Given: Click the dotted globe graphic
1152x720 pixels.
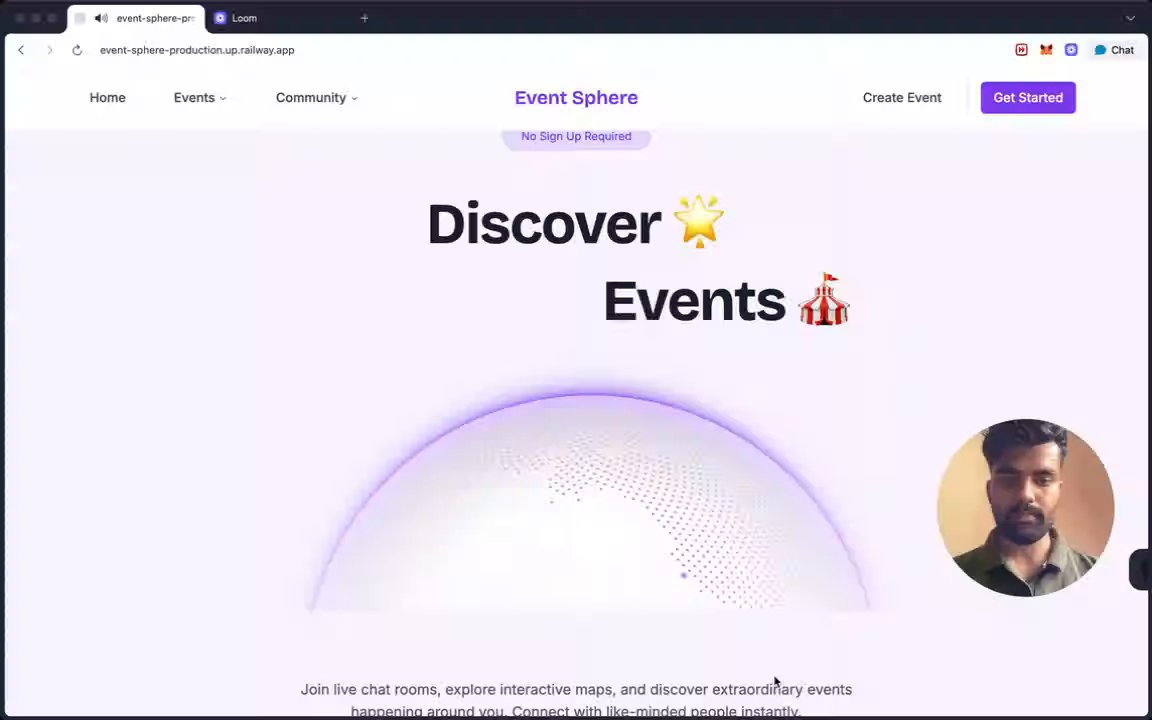Looking at the screenshot, I should [x=589, y=501].
